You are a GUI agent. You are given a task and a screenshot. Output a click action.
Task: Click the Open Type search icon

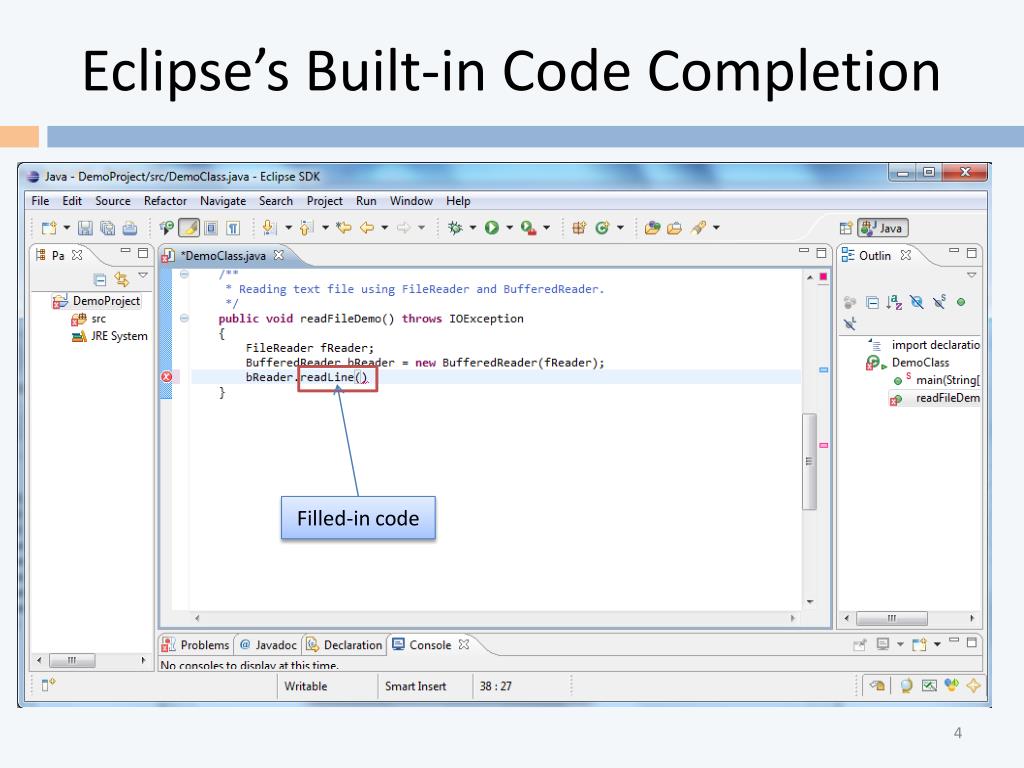(x=167, y=227)
